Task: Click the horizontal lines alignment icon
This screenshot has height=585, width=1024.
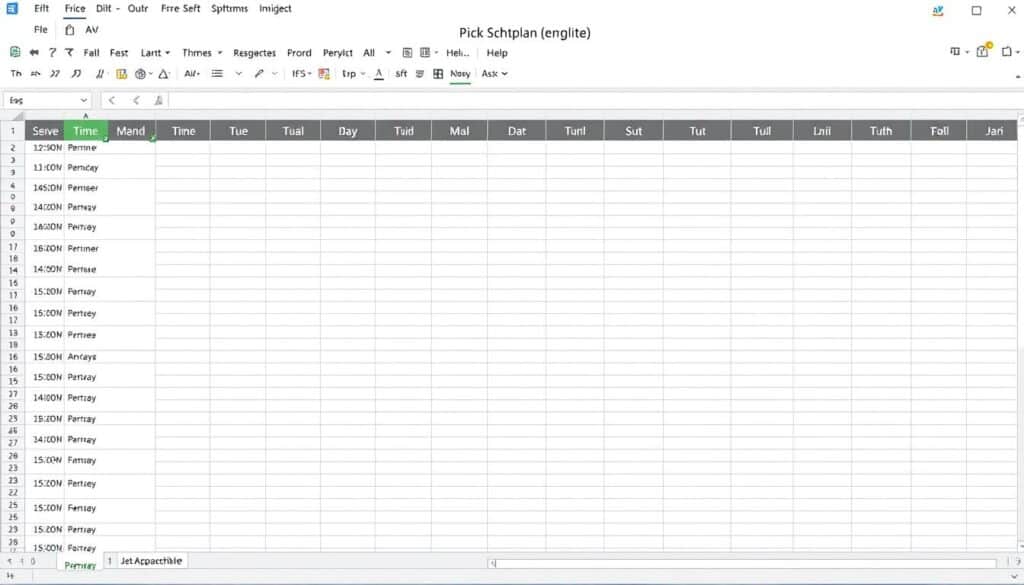Action: [217, 74]
